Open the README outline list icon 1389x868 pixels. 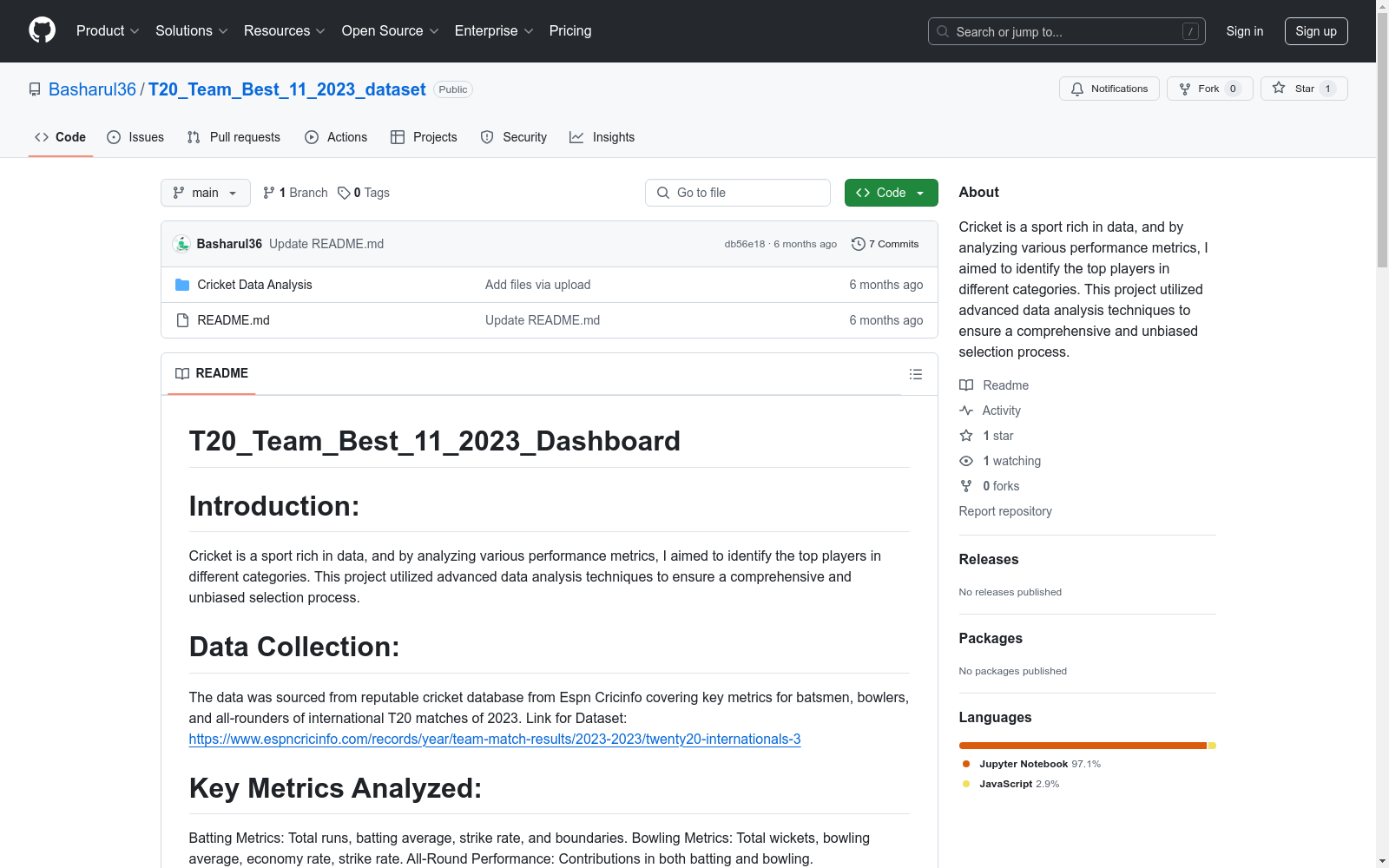point(915,374)
